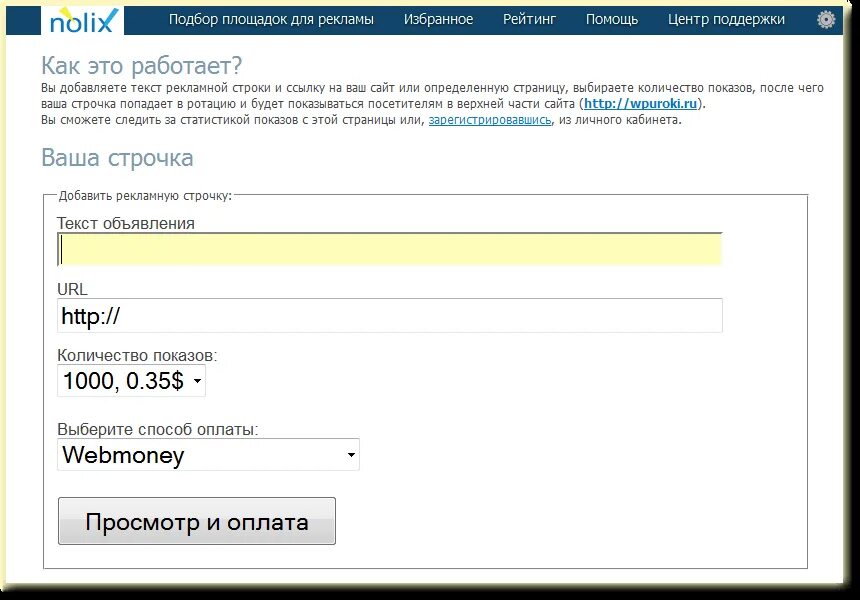This screenshot has width=860, height=600.
Task: Open Подбор площадок для рекламы menu
Action: tap(271, 20)
